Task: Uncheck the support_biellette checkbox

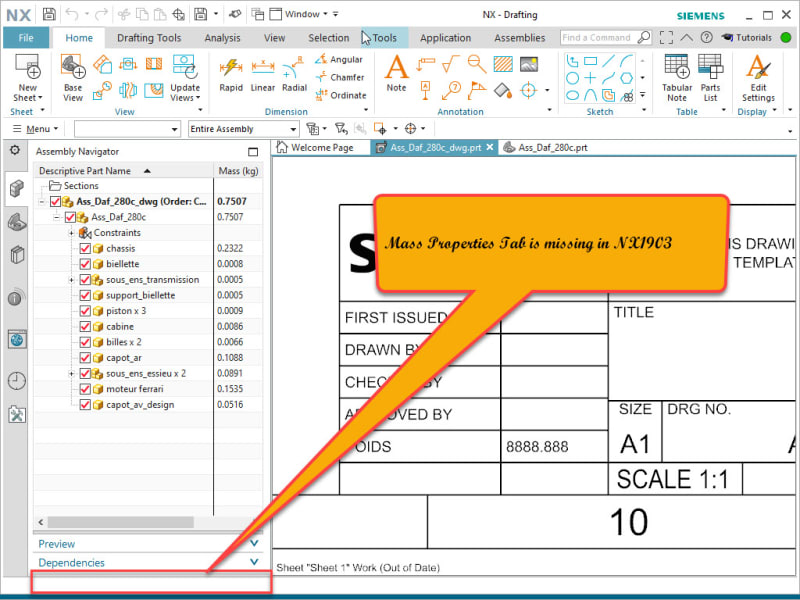Action: coord(85,295)
